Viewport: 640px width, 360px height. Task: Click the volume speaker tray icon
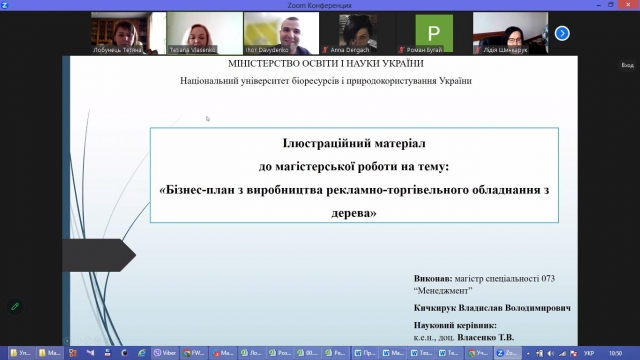(551, 353)
